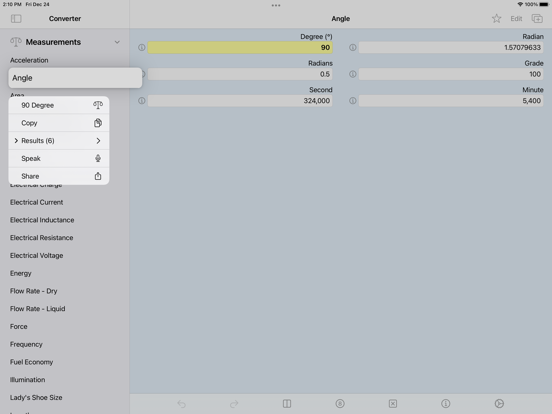Choose Copy from the context menu

pyautogui.click(x=59, y=123)
